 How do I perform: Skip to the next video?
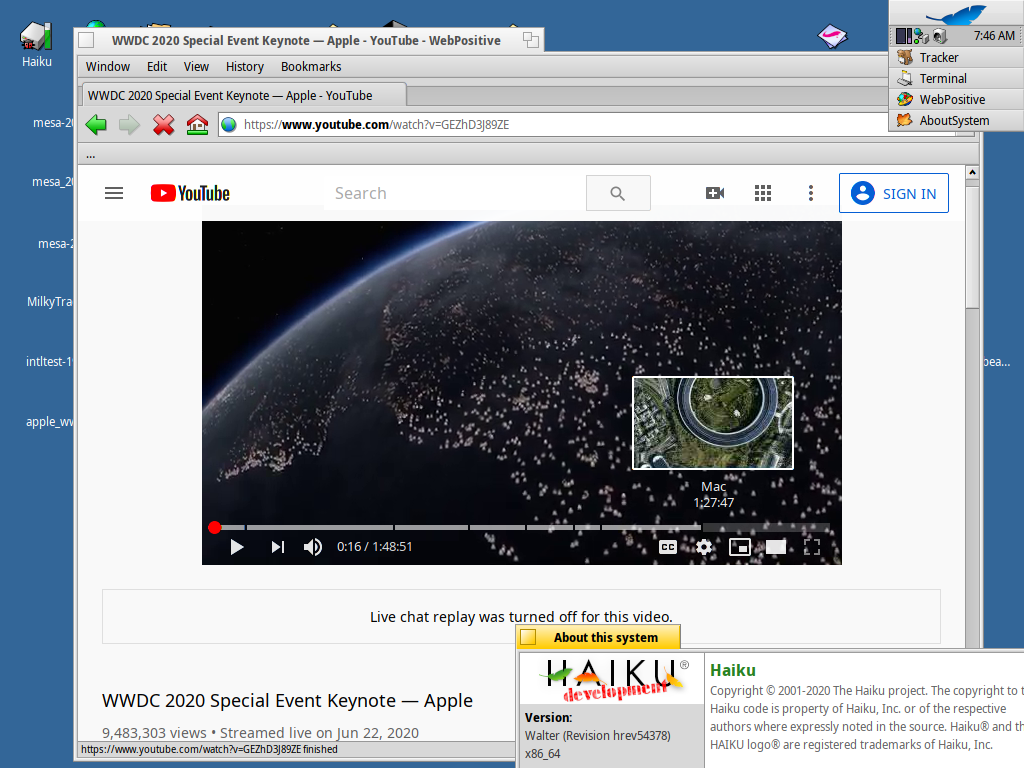[x=278, y=547]
